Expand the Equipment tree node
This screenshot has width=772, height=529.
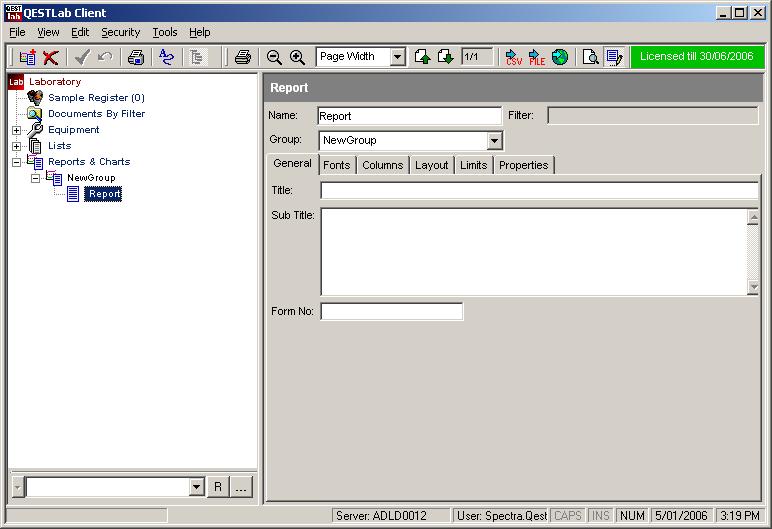click(16, 130)
